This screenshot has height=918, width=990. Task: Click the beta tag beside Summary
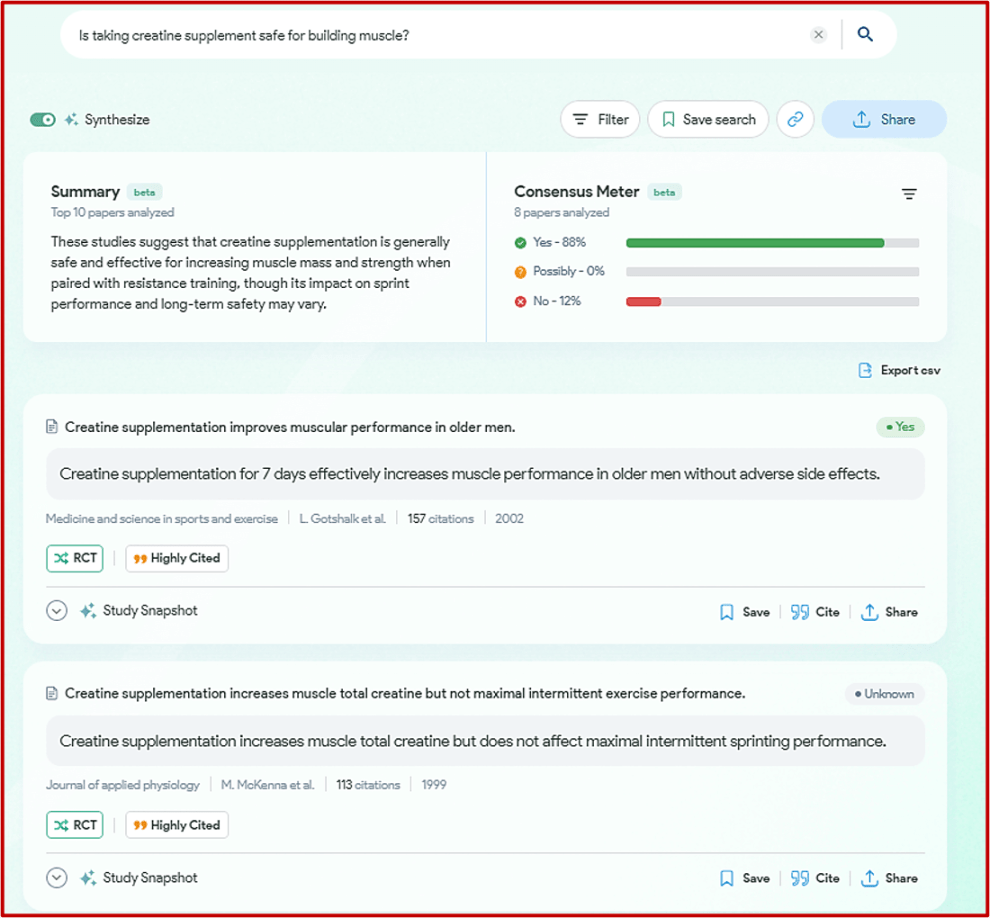145,192
